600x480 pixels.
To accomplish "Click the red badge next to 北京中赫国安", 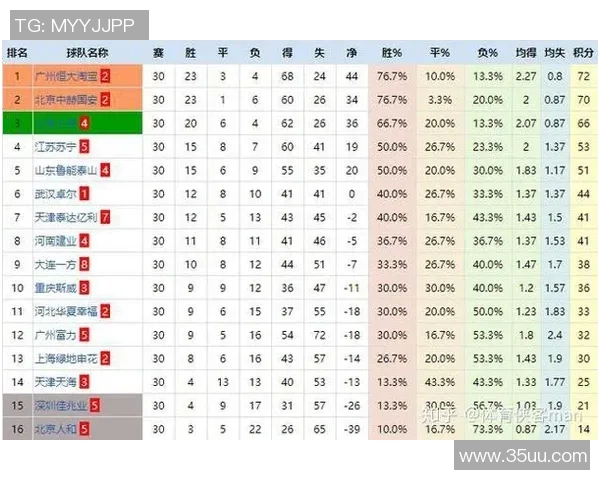I will (x=106, y=100).
